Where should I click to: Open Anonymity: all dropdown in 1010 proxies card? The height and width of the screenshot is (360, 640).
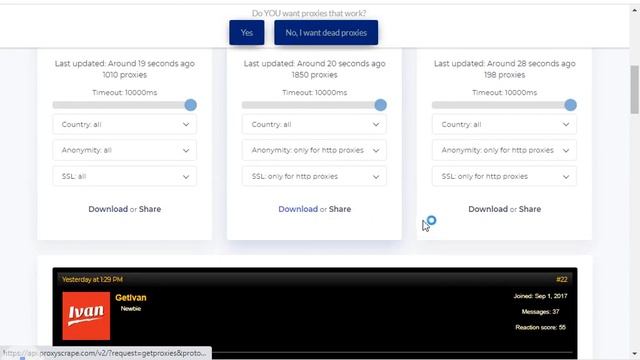(124, 150)
